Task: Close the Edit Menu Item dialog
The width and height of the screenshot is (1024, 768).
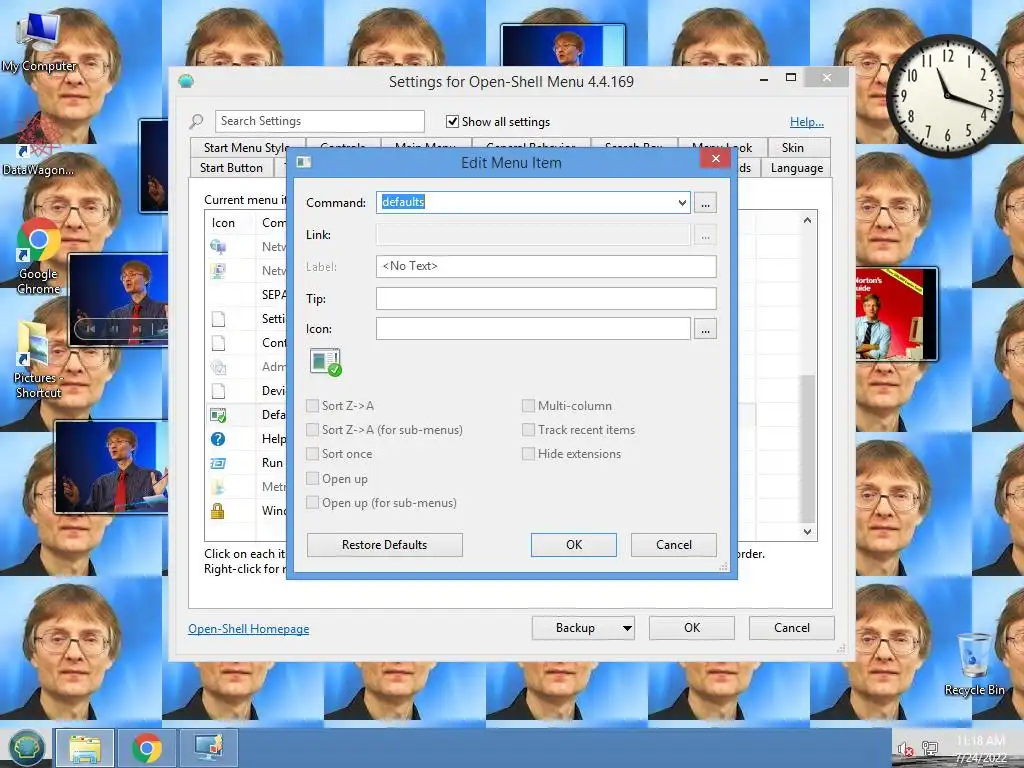Action: click(x=715, y=158)
